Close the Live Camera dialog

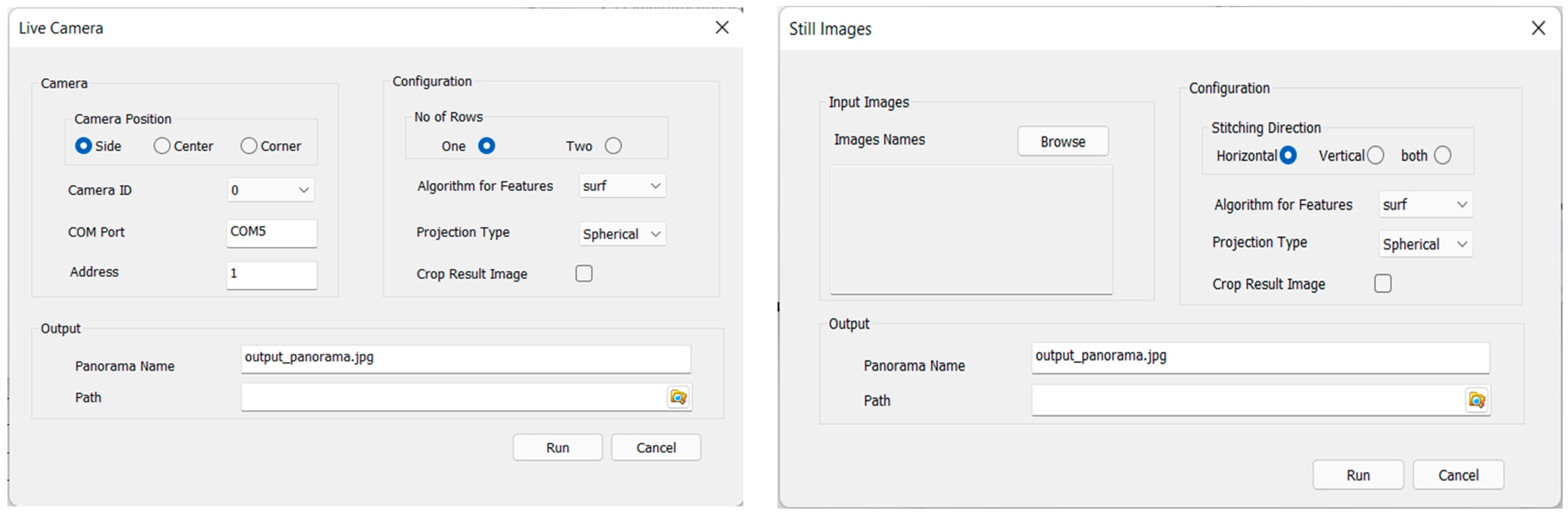(722, 27)
